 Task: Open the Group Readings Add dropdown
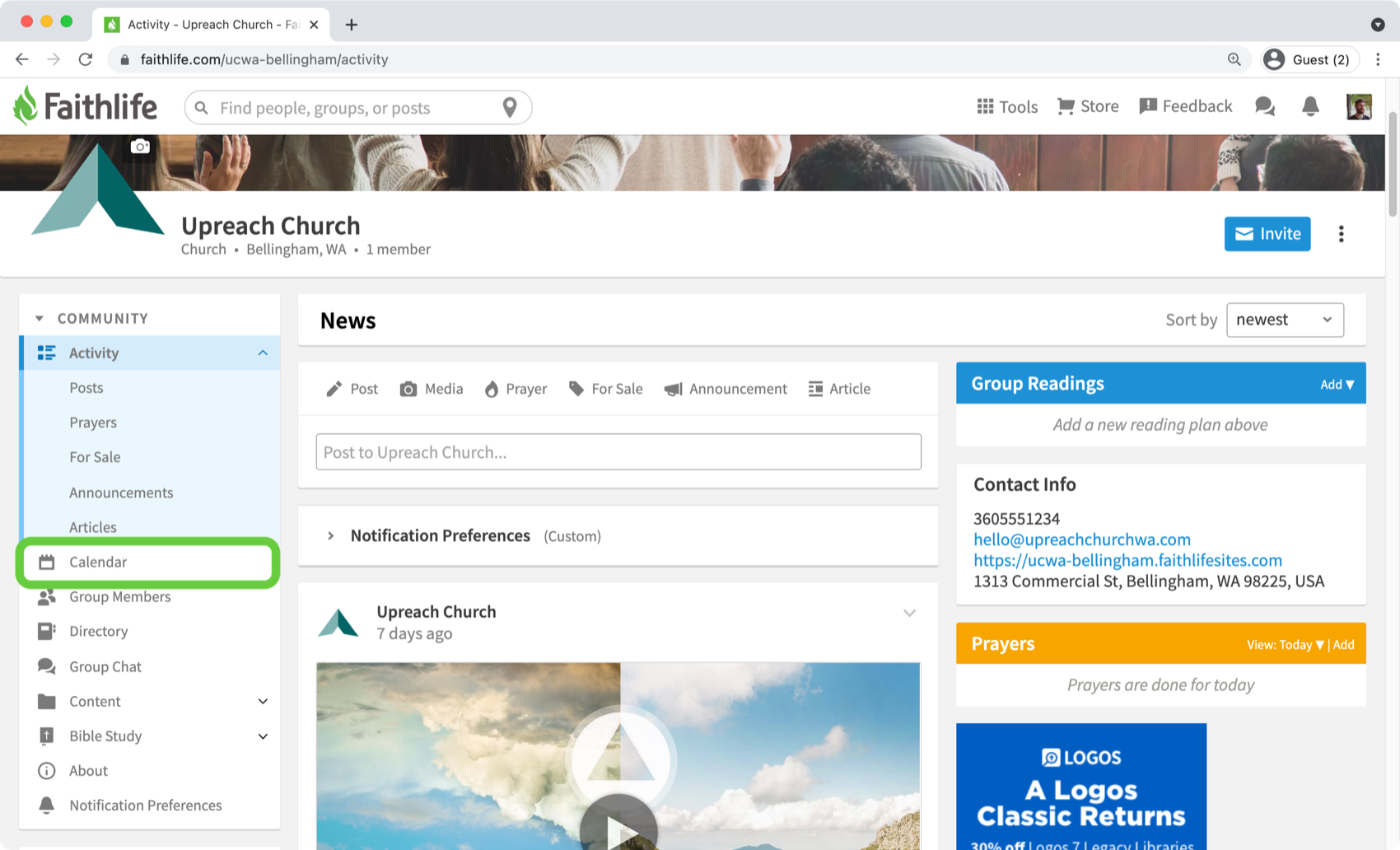(x=1337, y=385)
